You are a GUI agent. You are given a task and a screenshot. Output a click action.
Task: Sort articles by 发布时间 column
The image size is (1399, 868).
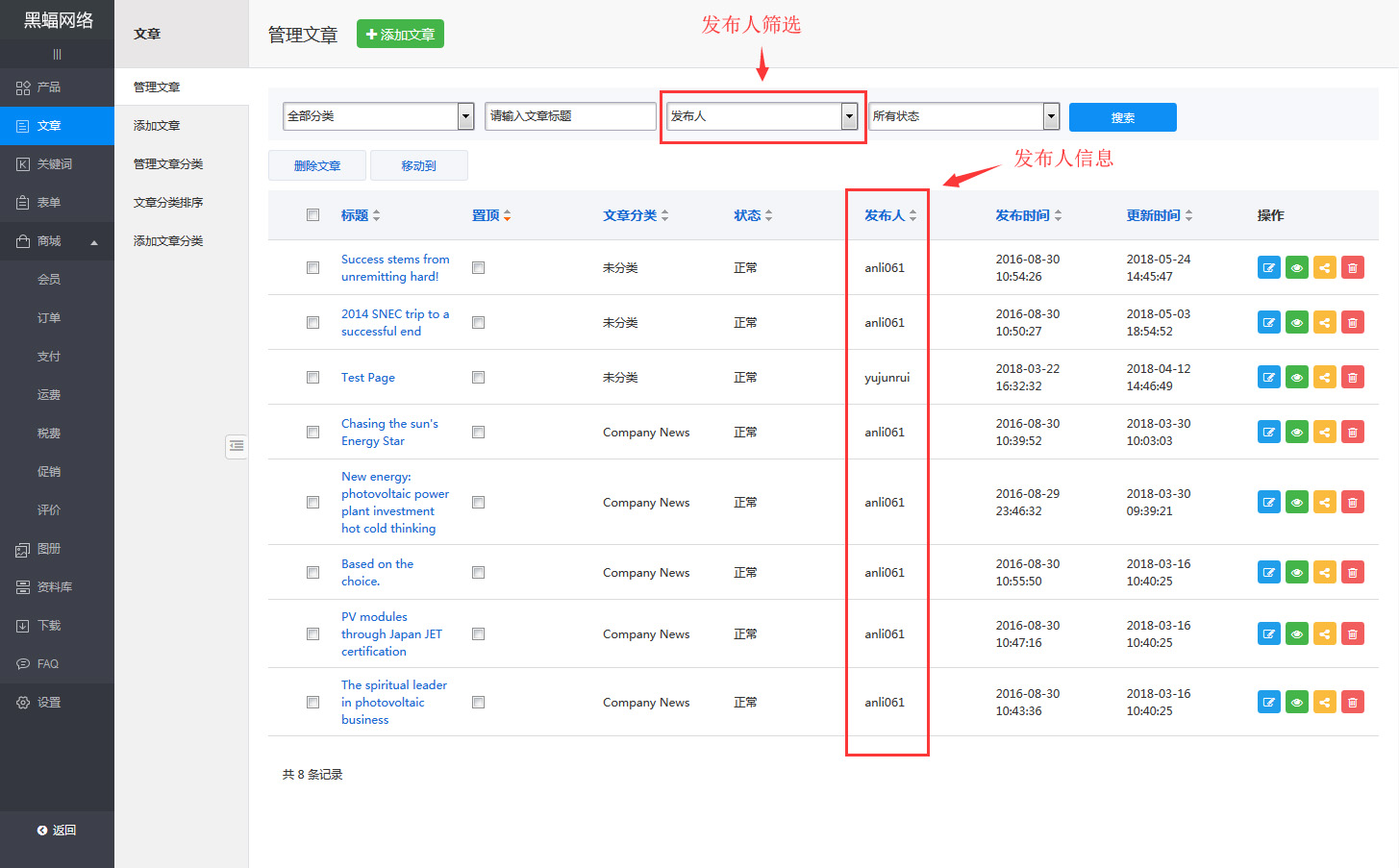1027,215
